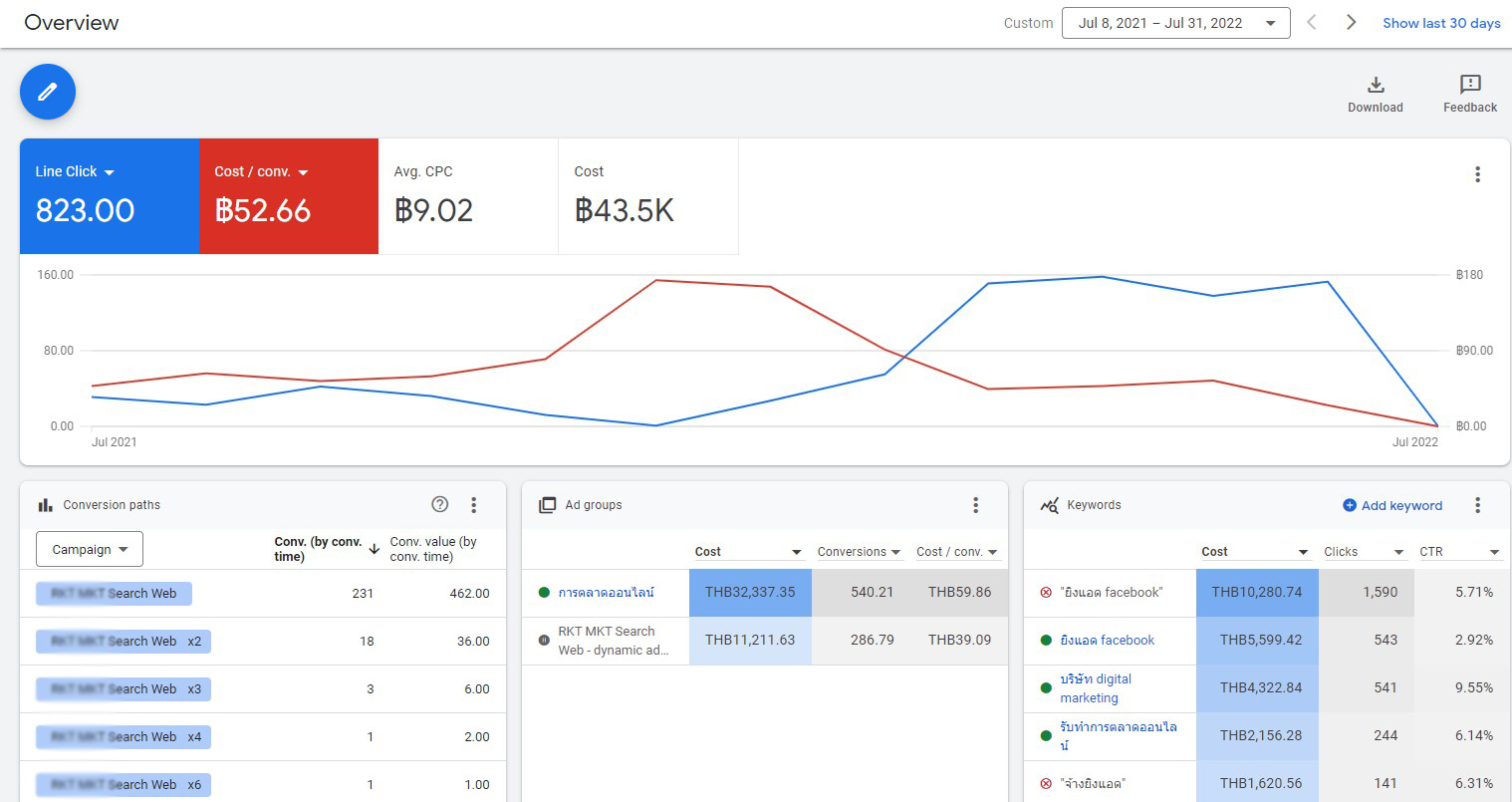Toggle status of "ยิงแอด facebook" paused keyword
The width and height of the screenshot is (1512, 802).
[x=1046, y=592]
